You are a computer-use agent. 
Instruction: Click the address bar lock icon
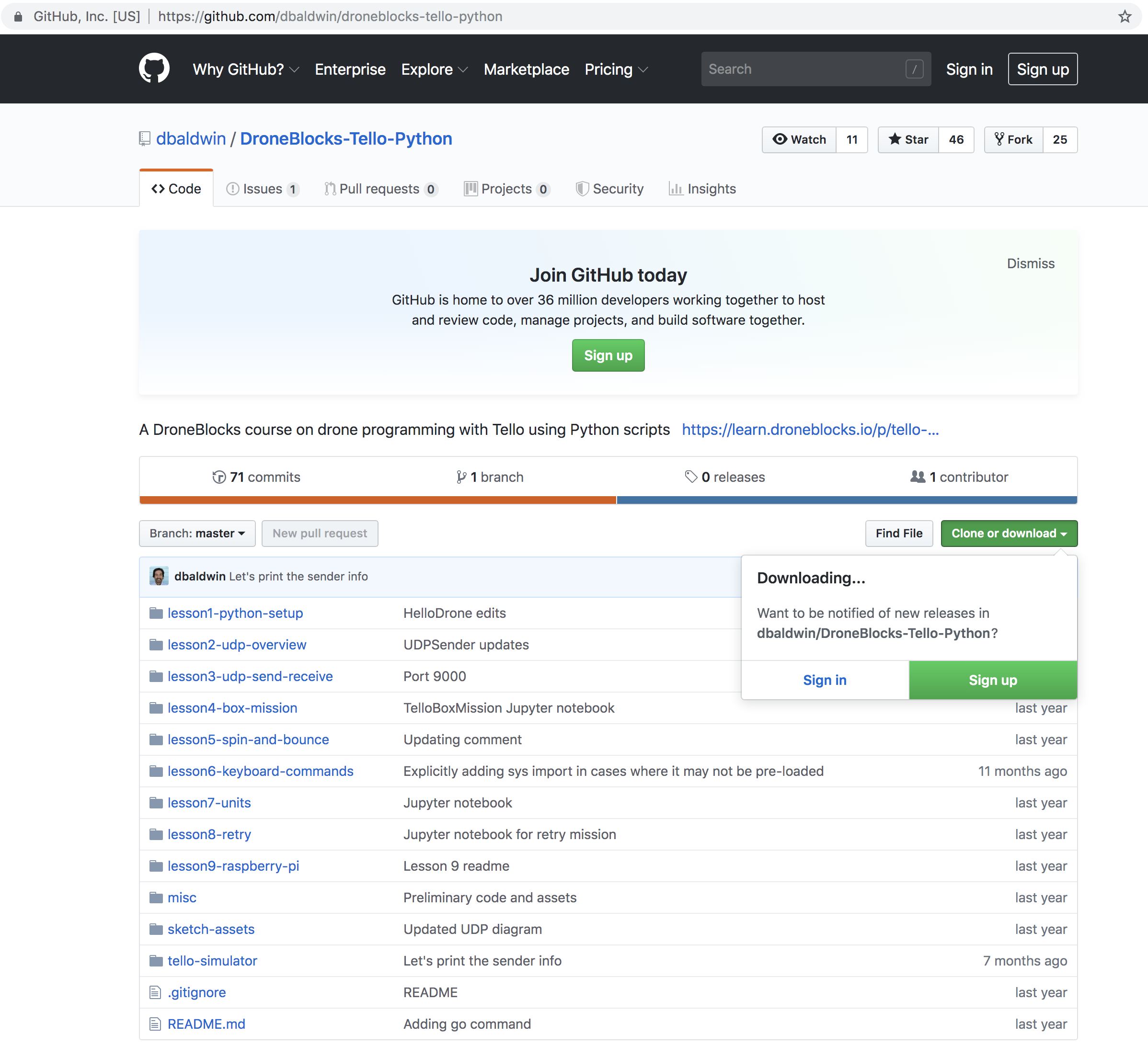tap(18, 16)
